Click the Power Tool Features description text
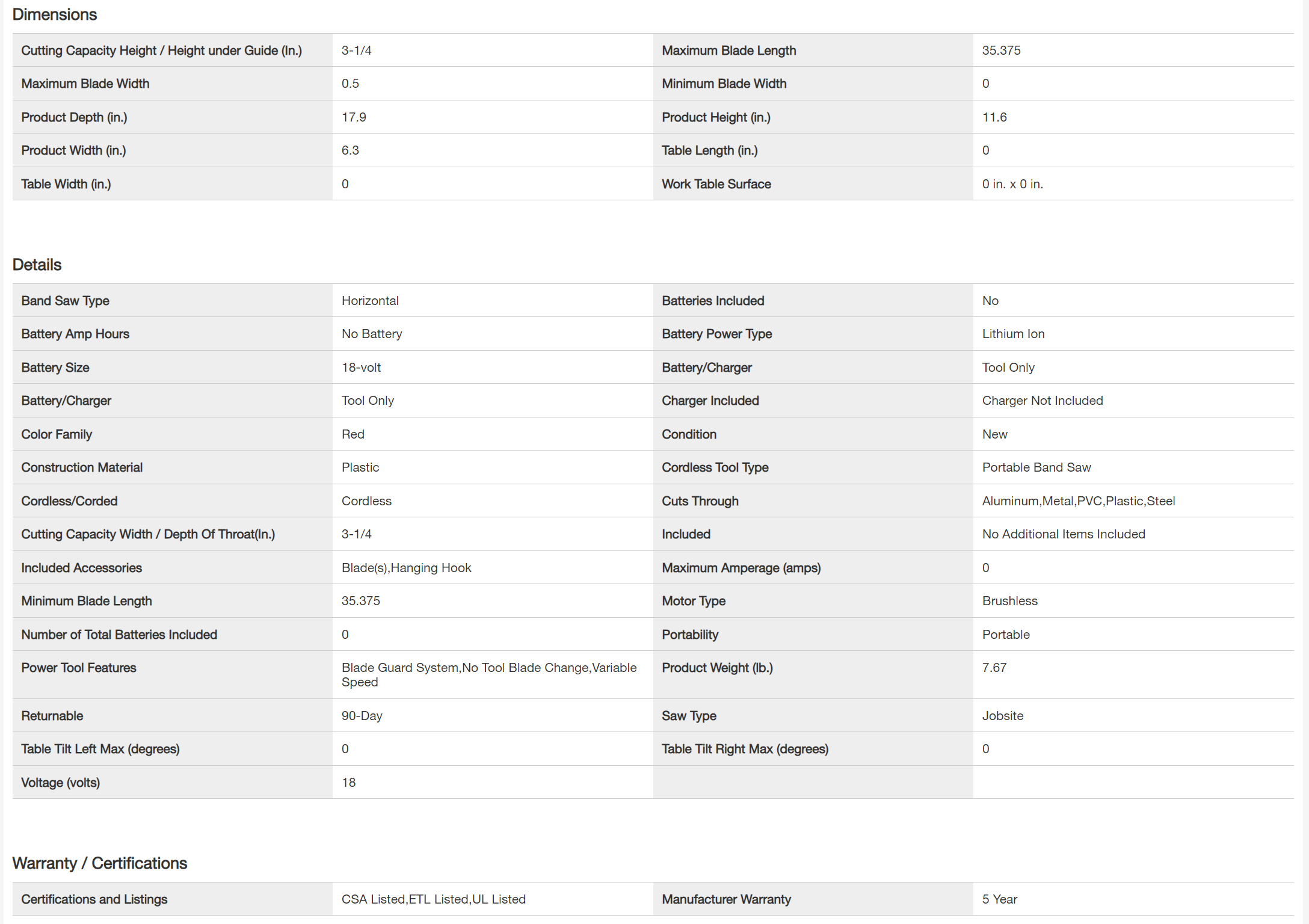 click(488, 675)
